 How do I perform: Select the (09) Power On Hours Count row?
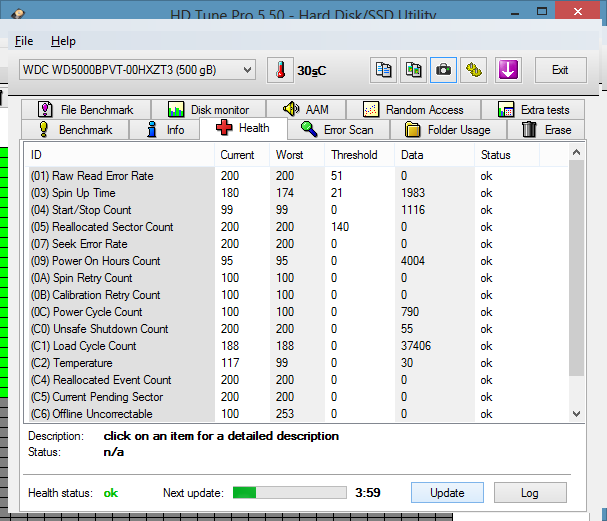(297, 261)
